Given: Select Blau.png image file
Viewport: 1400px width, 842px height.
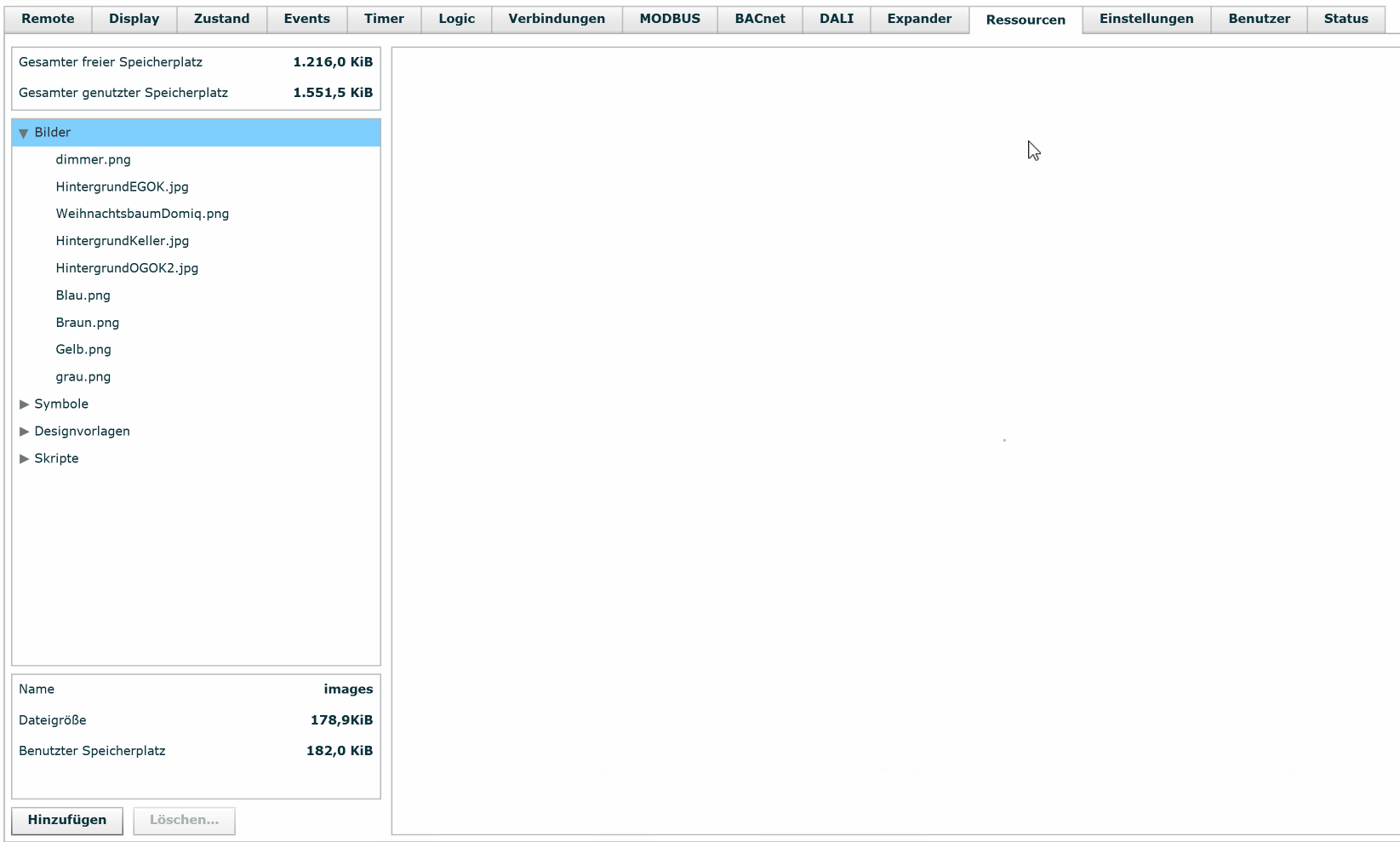Looking at the screenshot, I should (83, 295).
